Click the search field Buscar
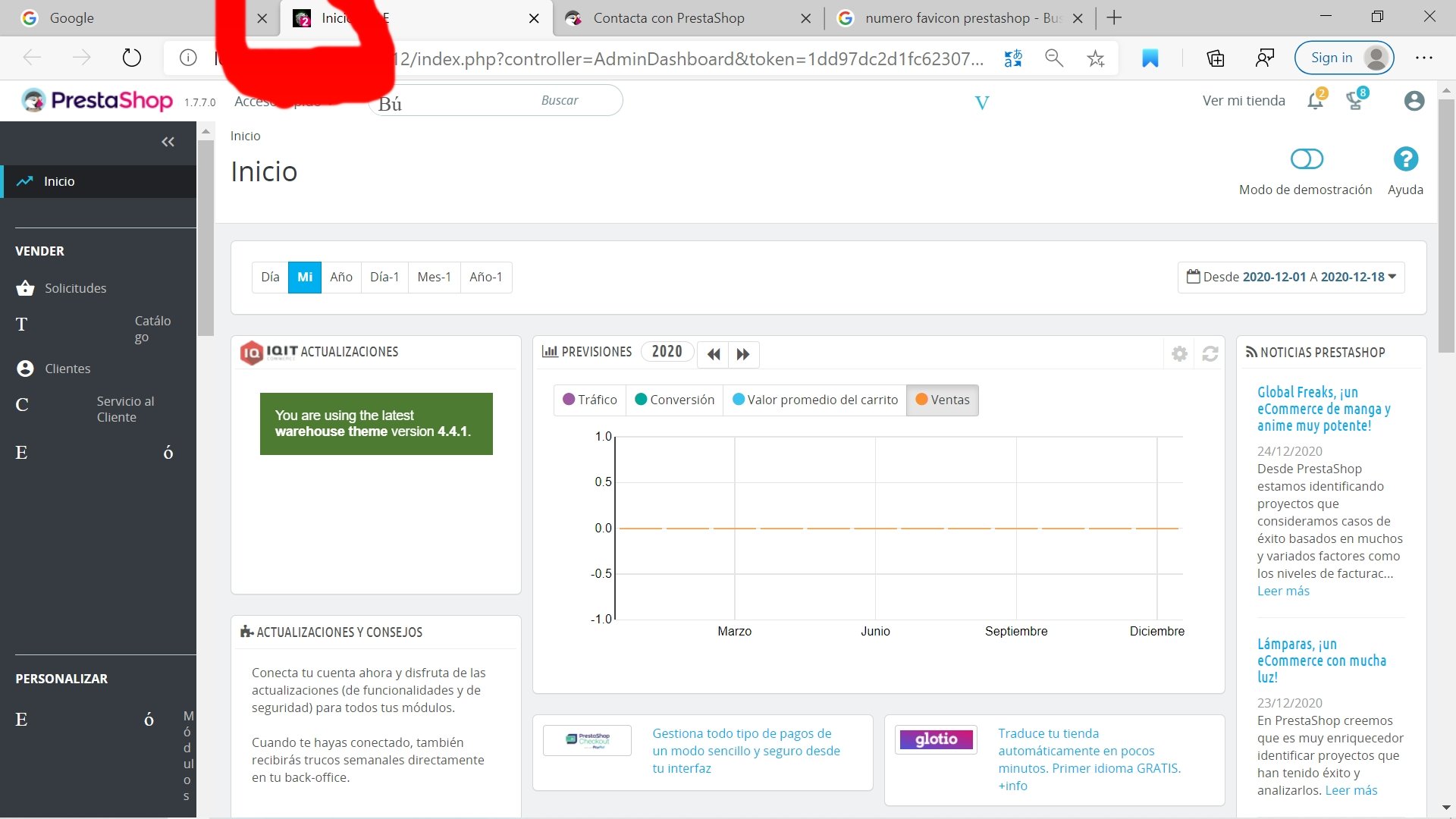Viewport: 1456px width, 819px height. click(496, 100)
